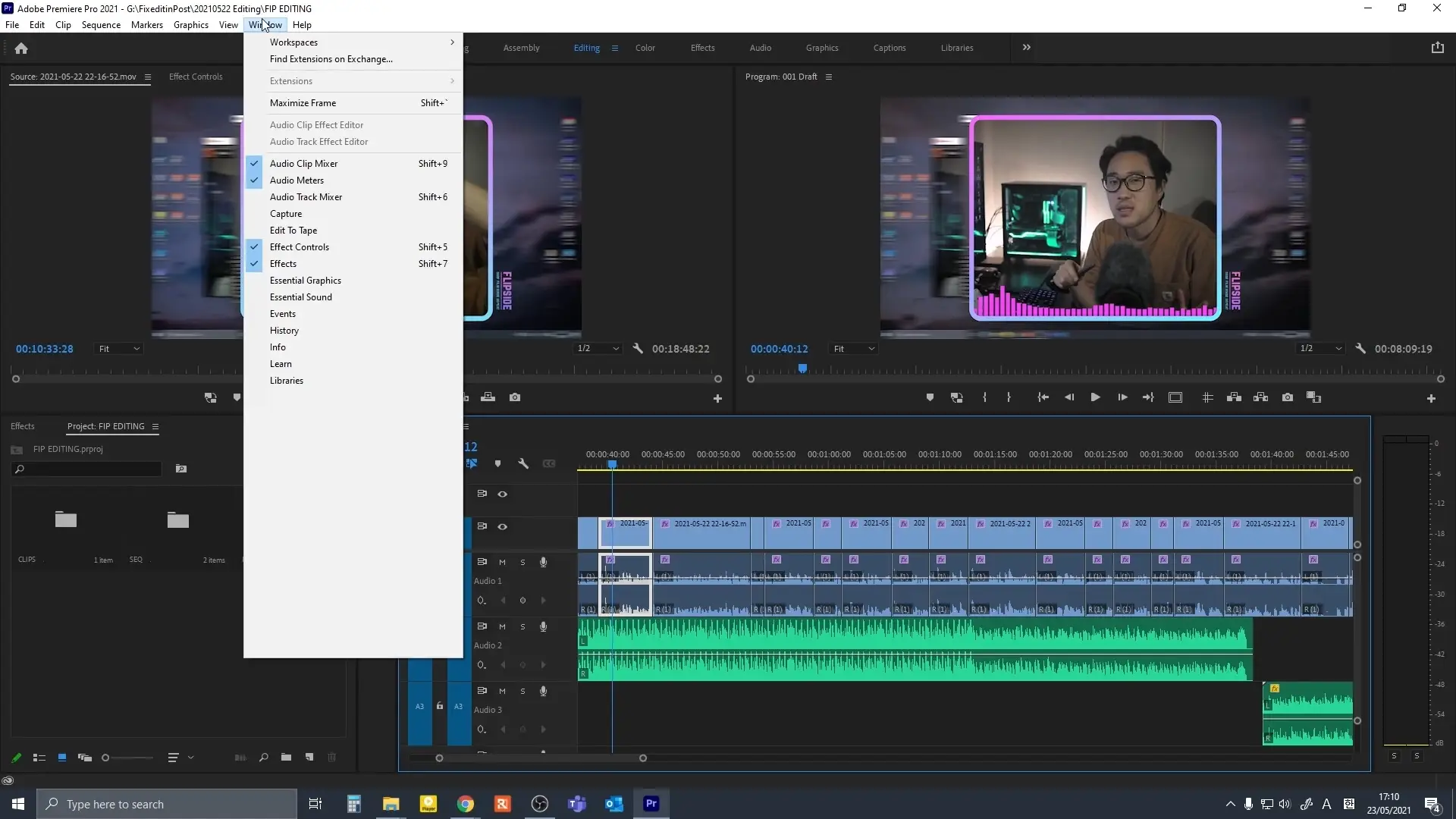Open the Quick Export share icon

coord(1437,47)
